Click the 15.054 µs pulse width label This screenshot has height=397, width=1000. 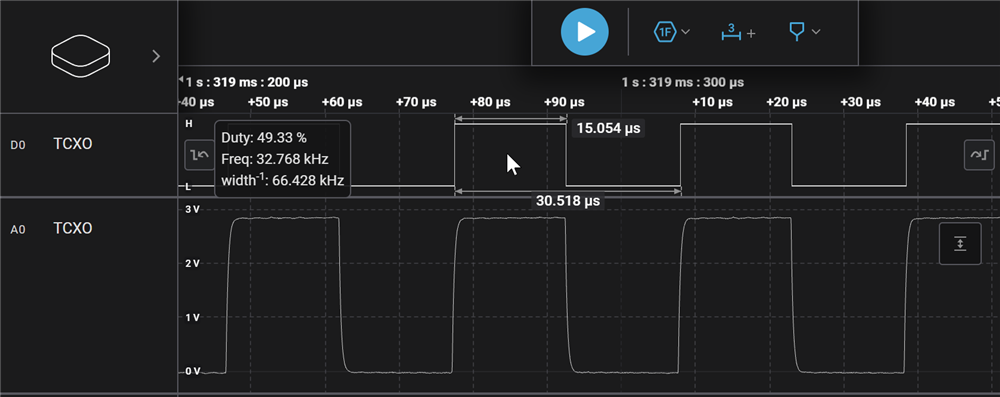(x=608, y=128)
